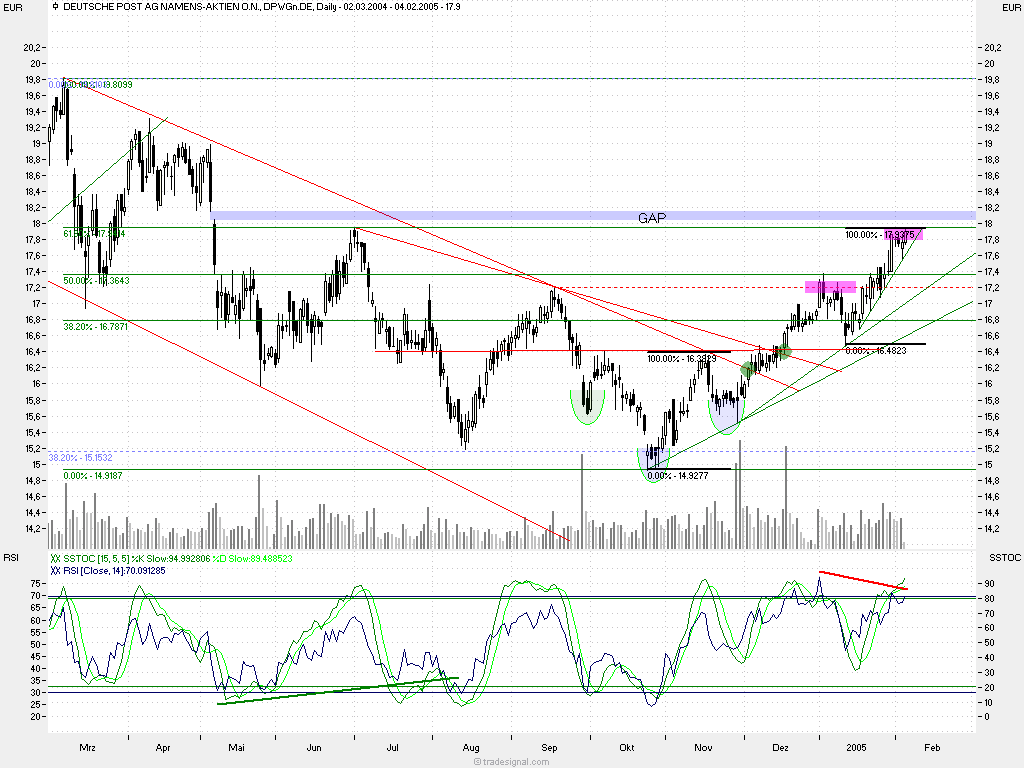Select the pink box at 17.9375 level

[904, 235]
